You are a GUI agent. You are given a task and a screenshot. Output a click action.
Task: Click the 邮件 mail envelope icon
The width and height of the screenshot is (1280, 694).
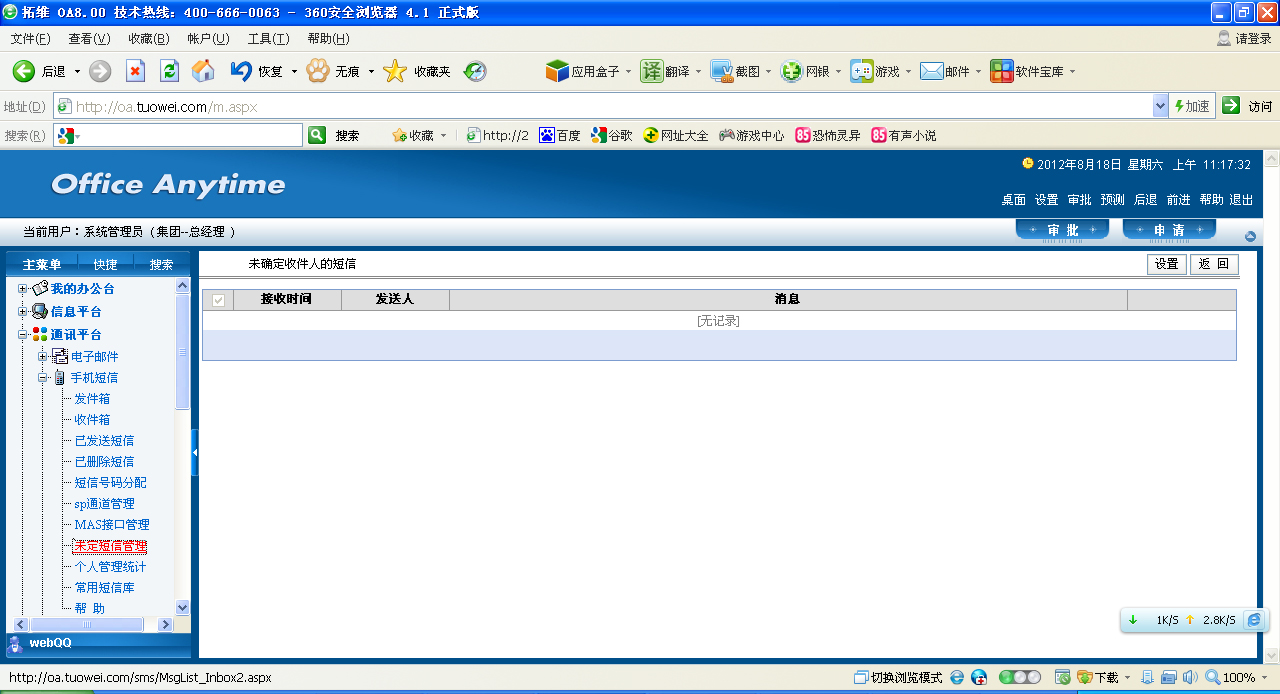[932, 72]
